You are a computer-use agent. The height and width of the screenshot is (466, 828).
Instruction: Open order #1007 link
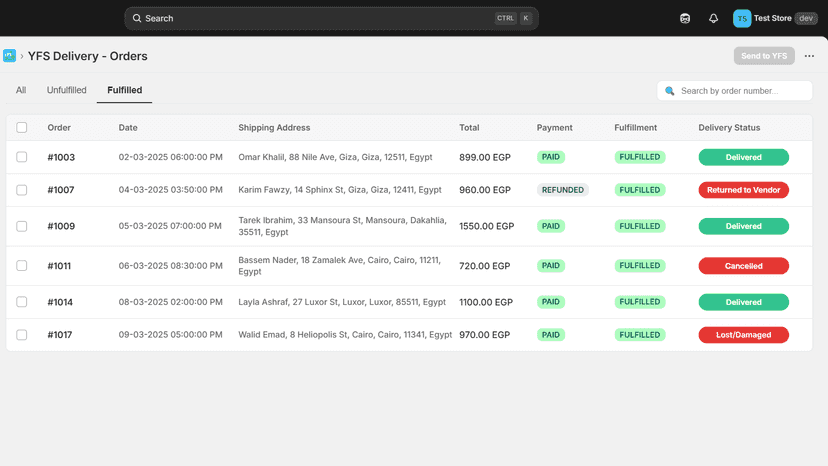point(61,190)
